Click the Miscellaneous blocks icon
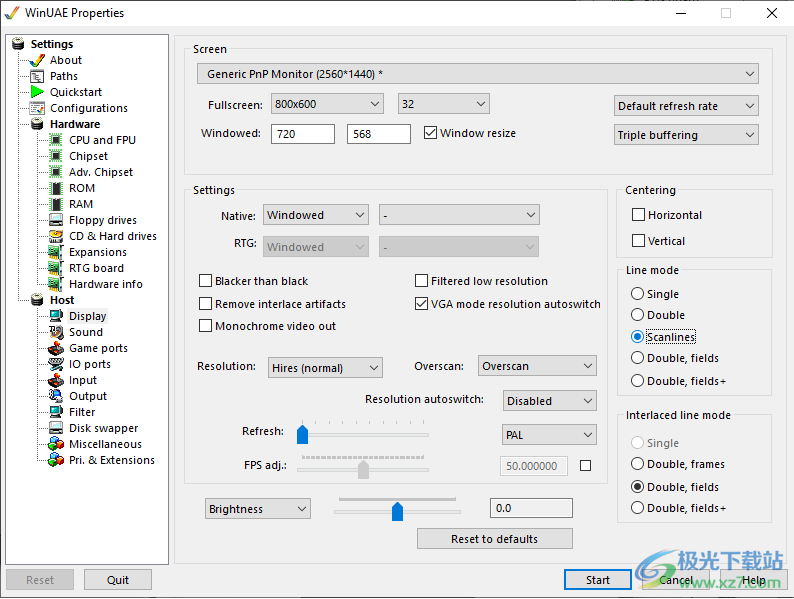Image resolution: width=794 pixels, height=599 pixels. (56, 444)
